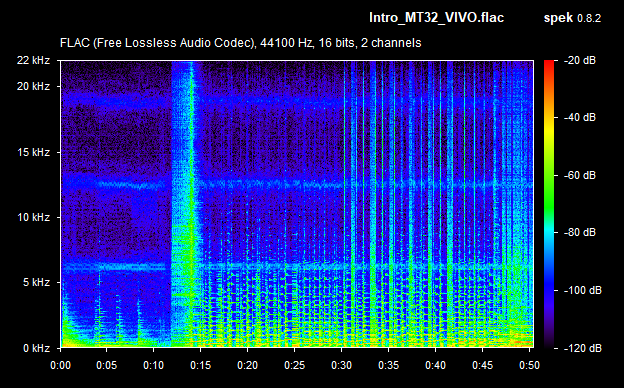This screenshot has height=388, width=624.
Task: Click the red top of the dB color bar
Action: point(549,64)
